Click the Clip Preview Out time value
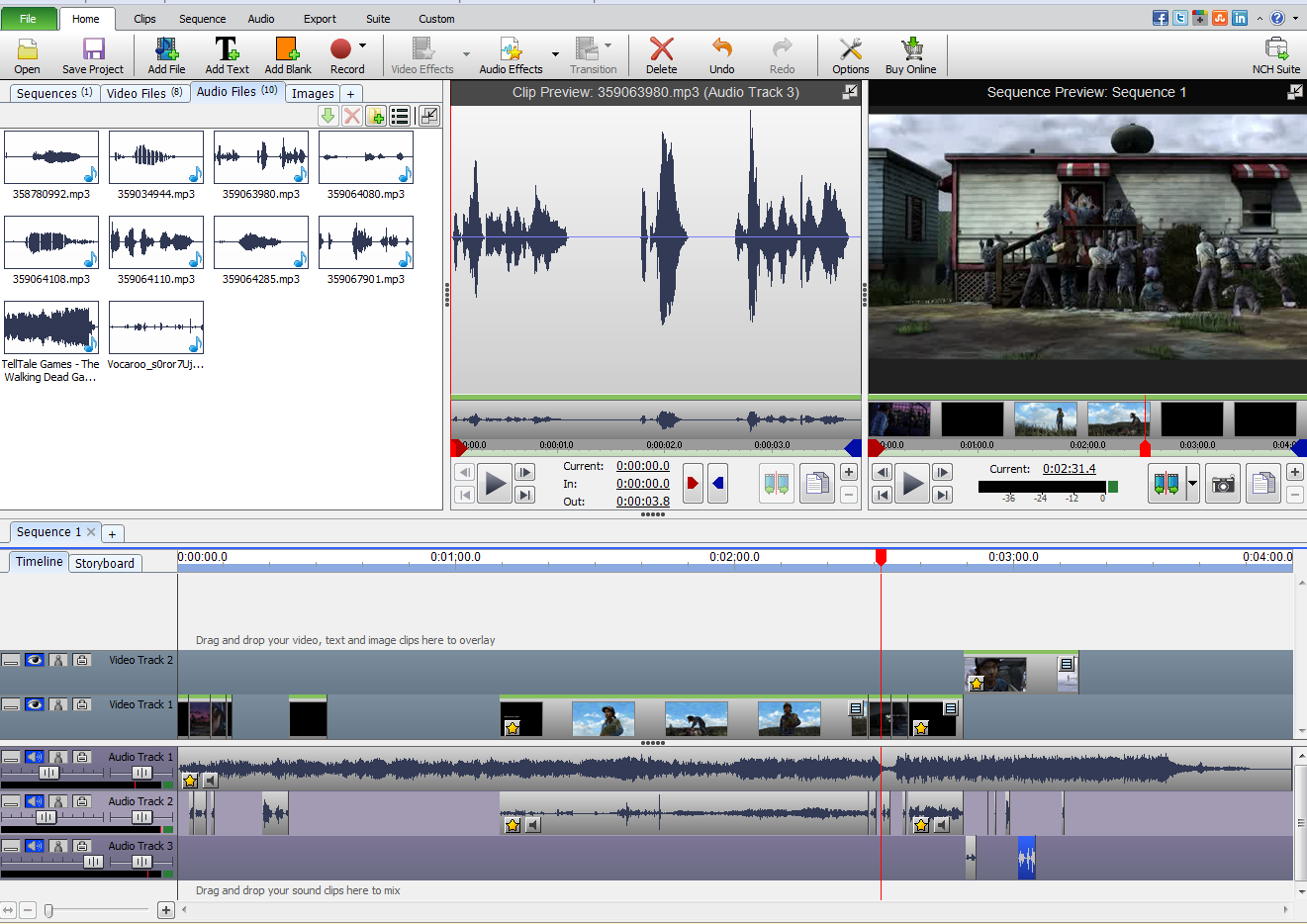The height and width of the screenshot is (924, 1307). 643,501
